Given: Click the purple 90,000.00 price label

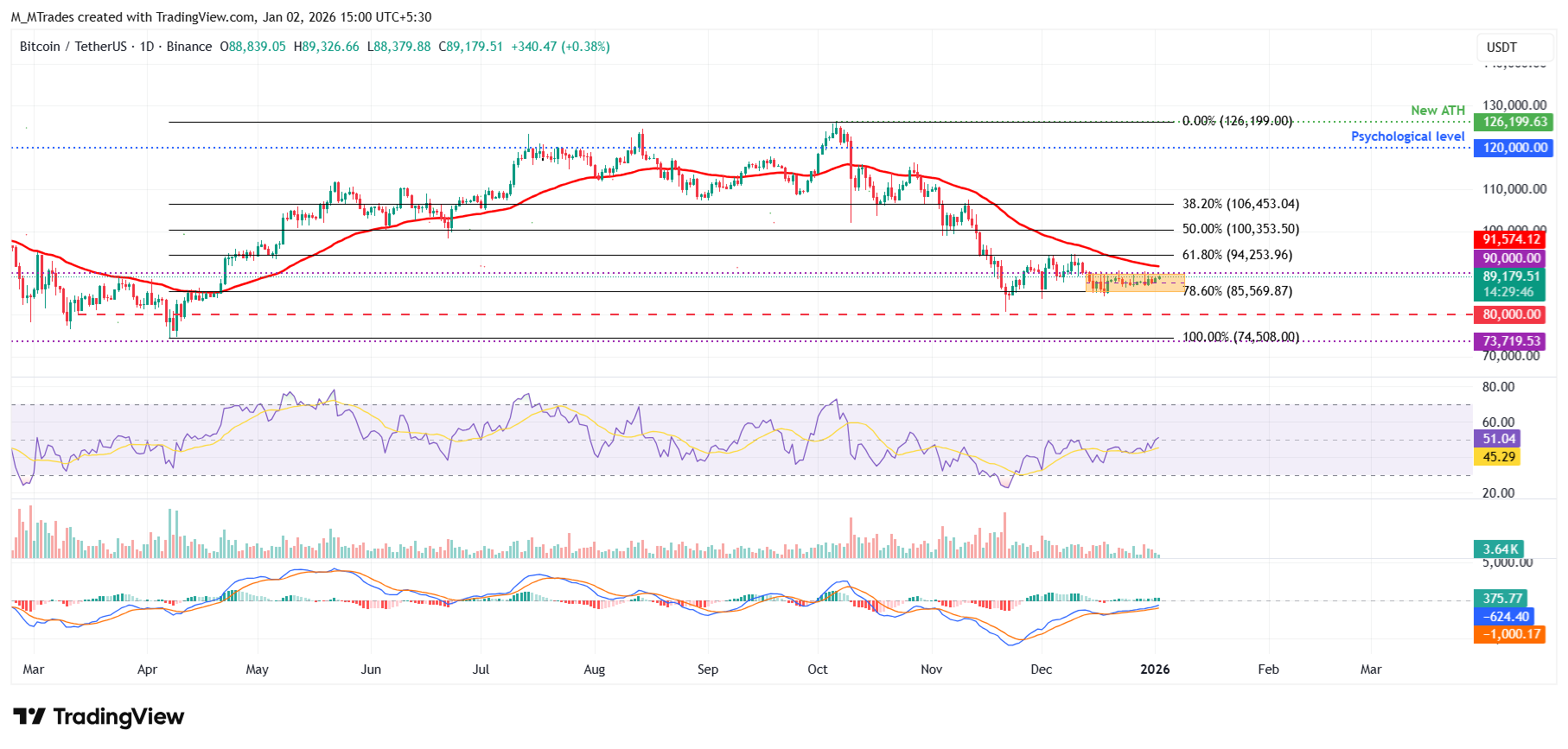Looking at the screenshot, I should point(1511,258).
